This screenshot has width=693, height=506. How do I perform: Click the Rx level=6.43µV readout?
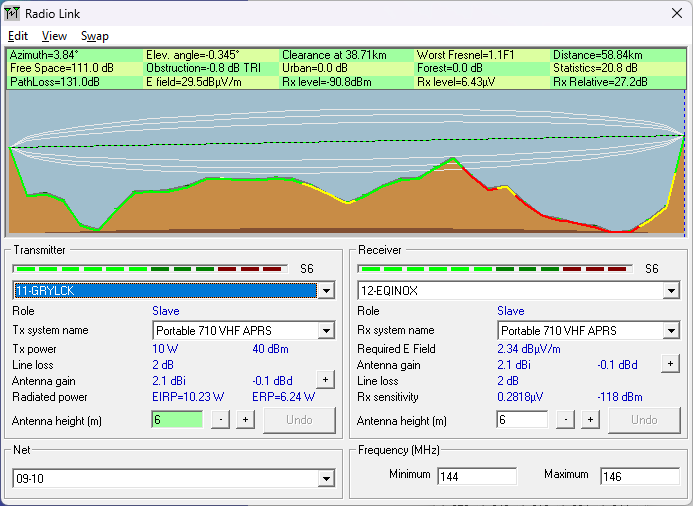[456, 82]
